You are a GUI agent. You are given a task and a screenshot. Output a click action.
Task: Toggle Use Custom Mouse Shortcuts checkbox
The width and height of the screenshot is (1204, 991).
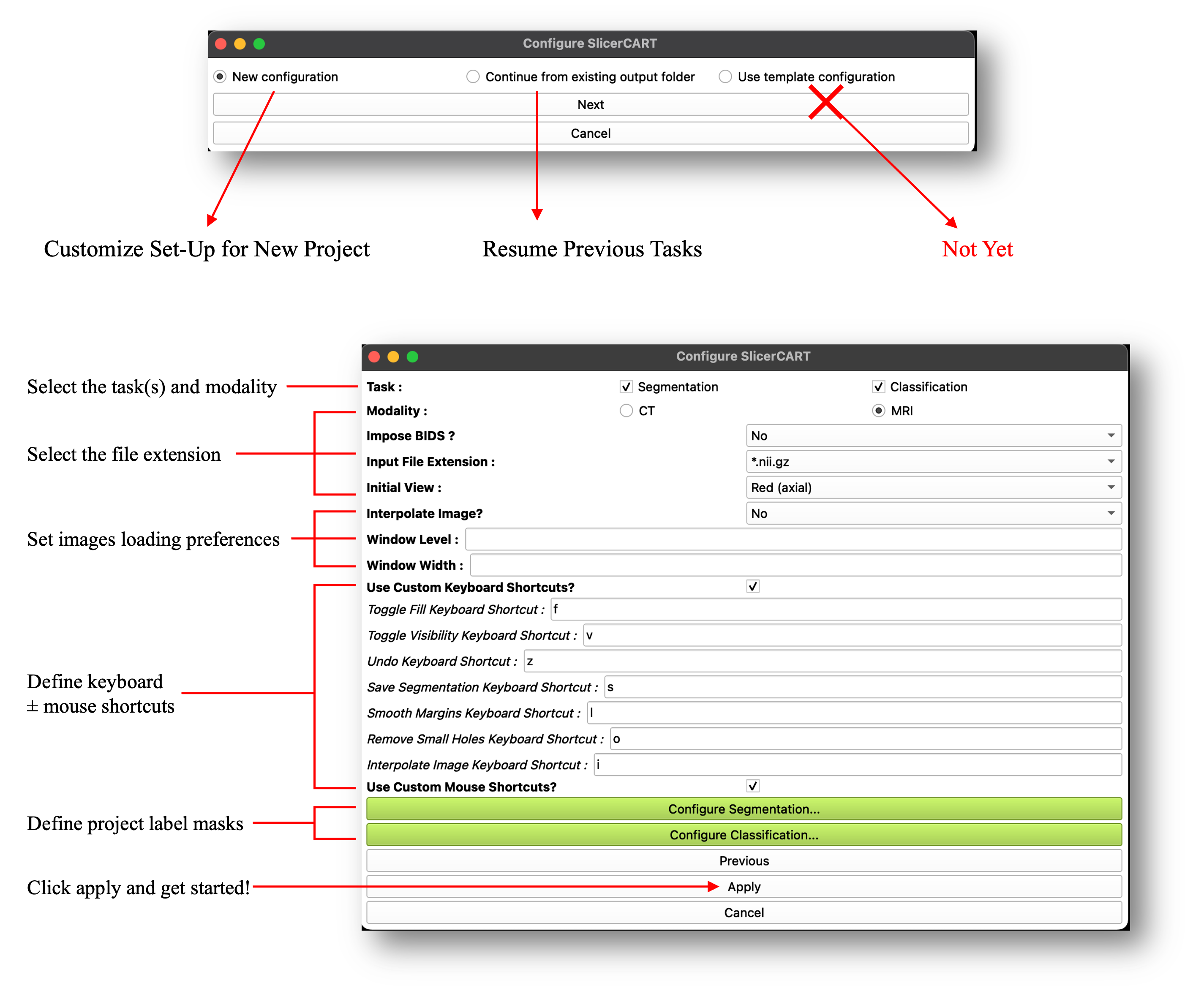tap(753, 786)
